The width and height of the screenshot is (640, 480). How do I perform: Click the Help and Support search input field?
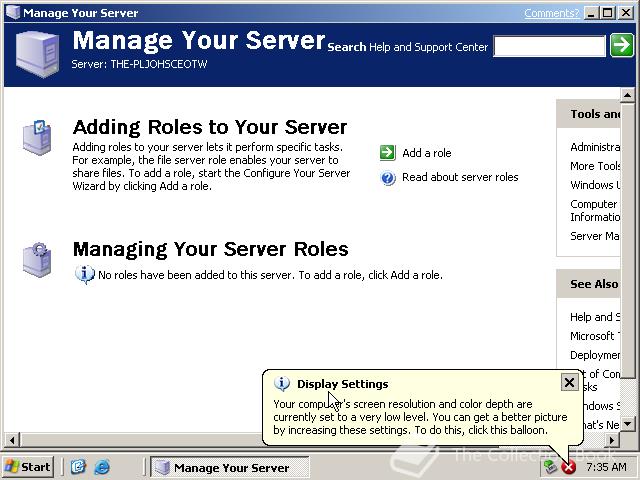pyautogui.click(x=549, y=46)
